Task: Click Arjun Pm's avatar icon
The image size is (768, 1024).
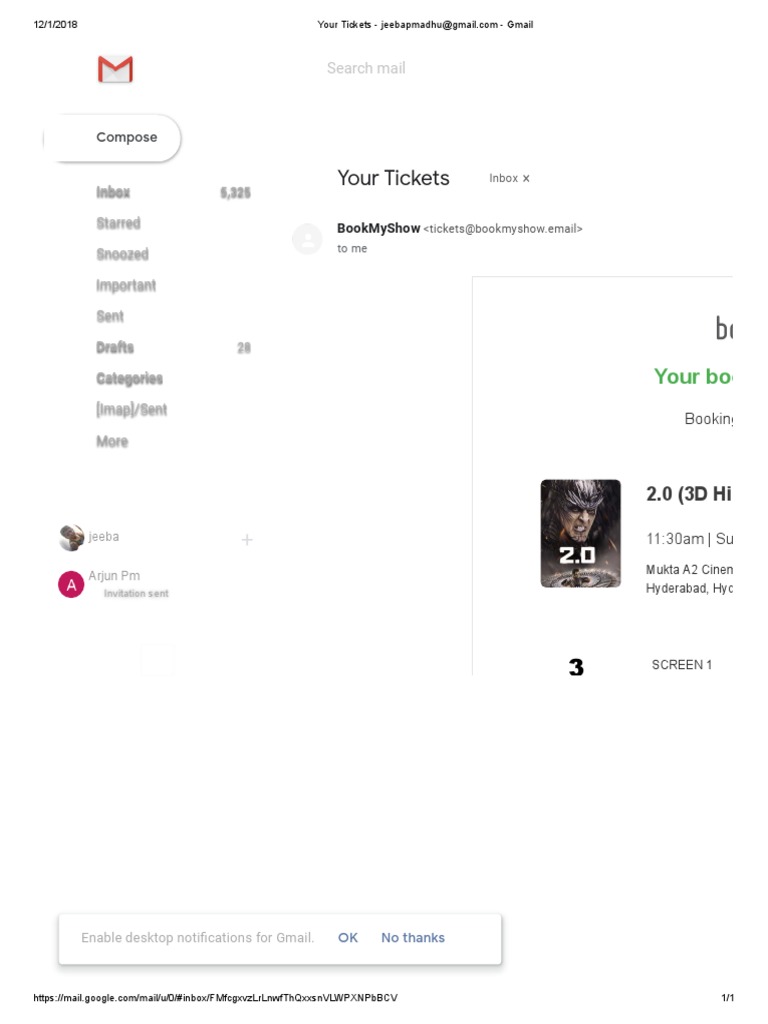Action: (x=71, y=585)
